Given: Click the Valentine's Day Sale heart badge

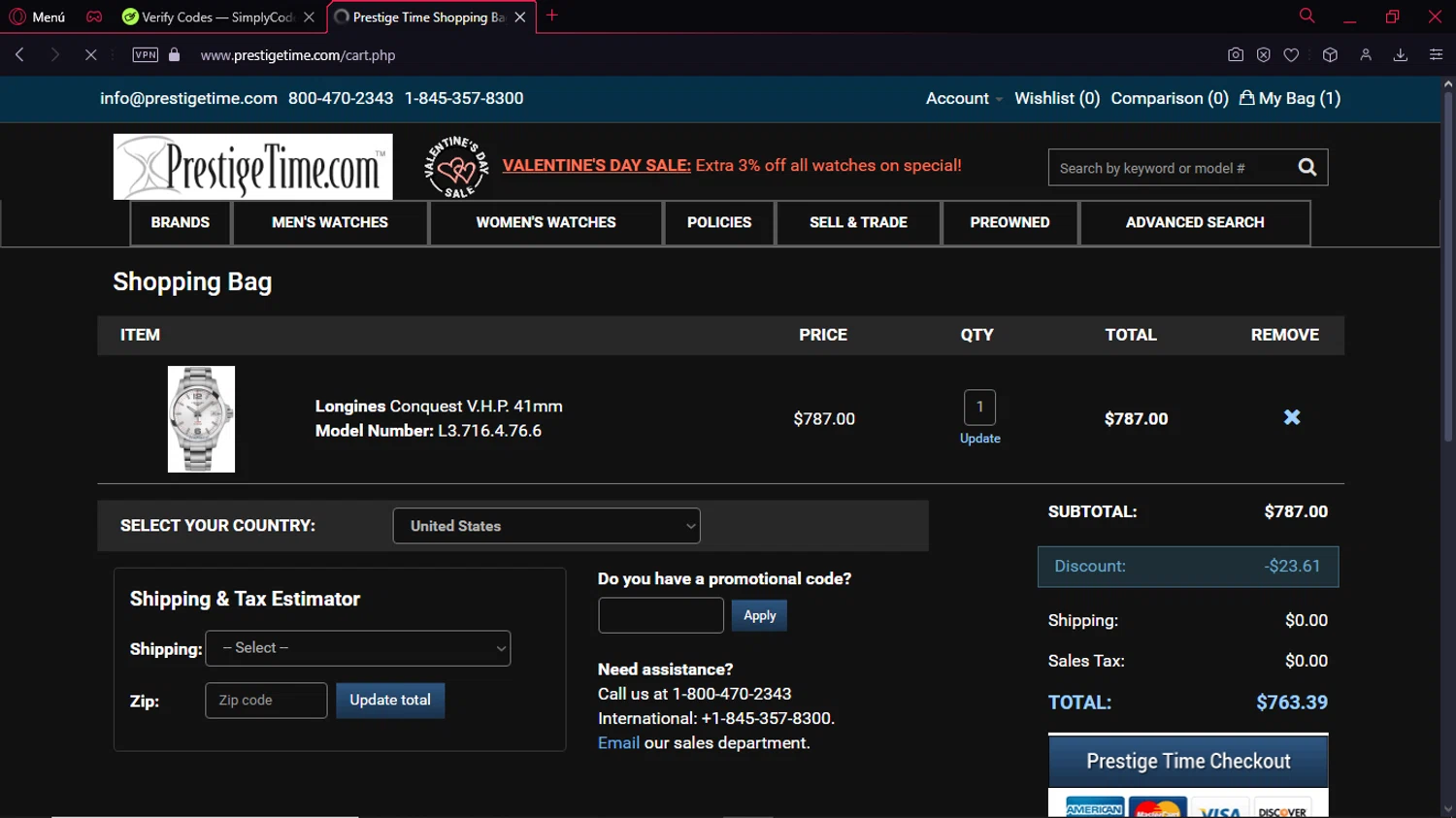Looking at the screenshot, I should (x=456, y=167).
